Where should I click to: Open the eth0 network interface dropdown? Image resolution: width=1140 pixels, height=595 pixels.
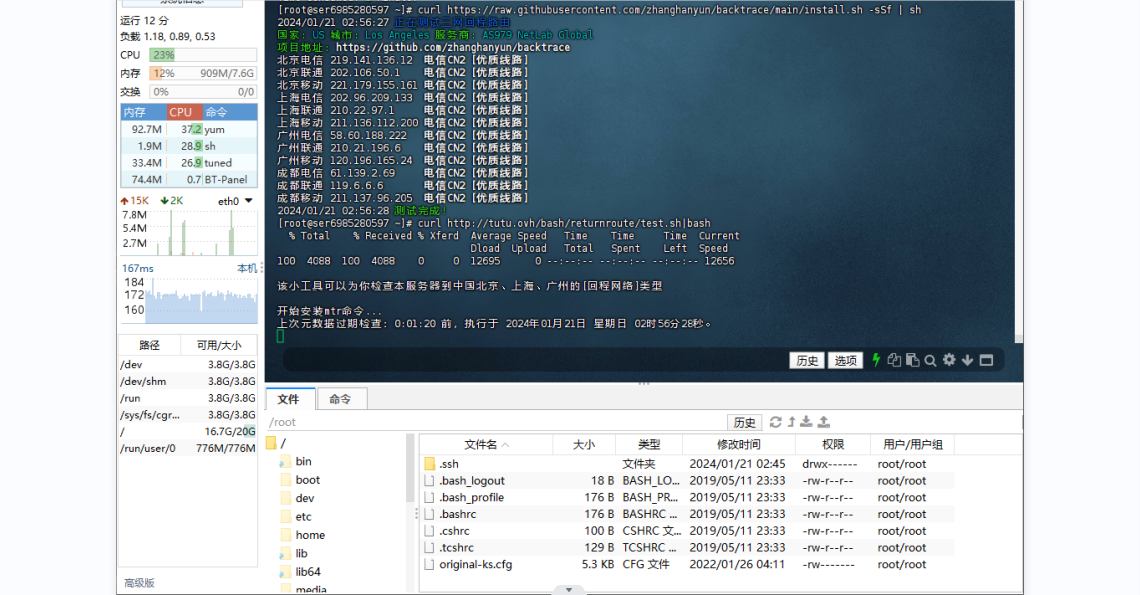pos(249,201)
